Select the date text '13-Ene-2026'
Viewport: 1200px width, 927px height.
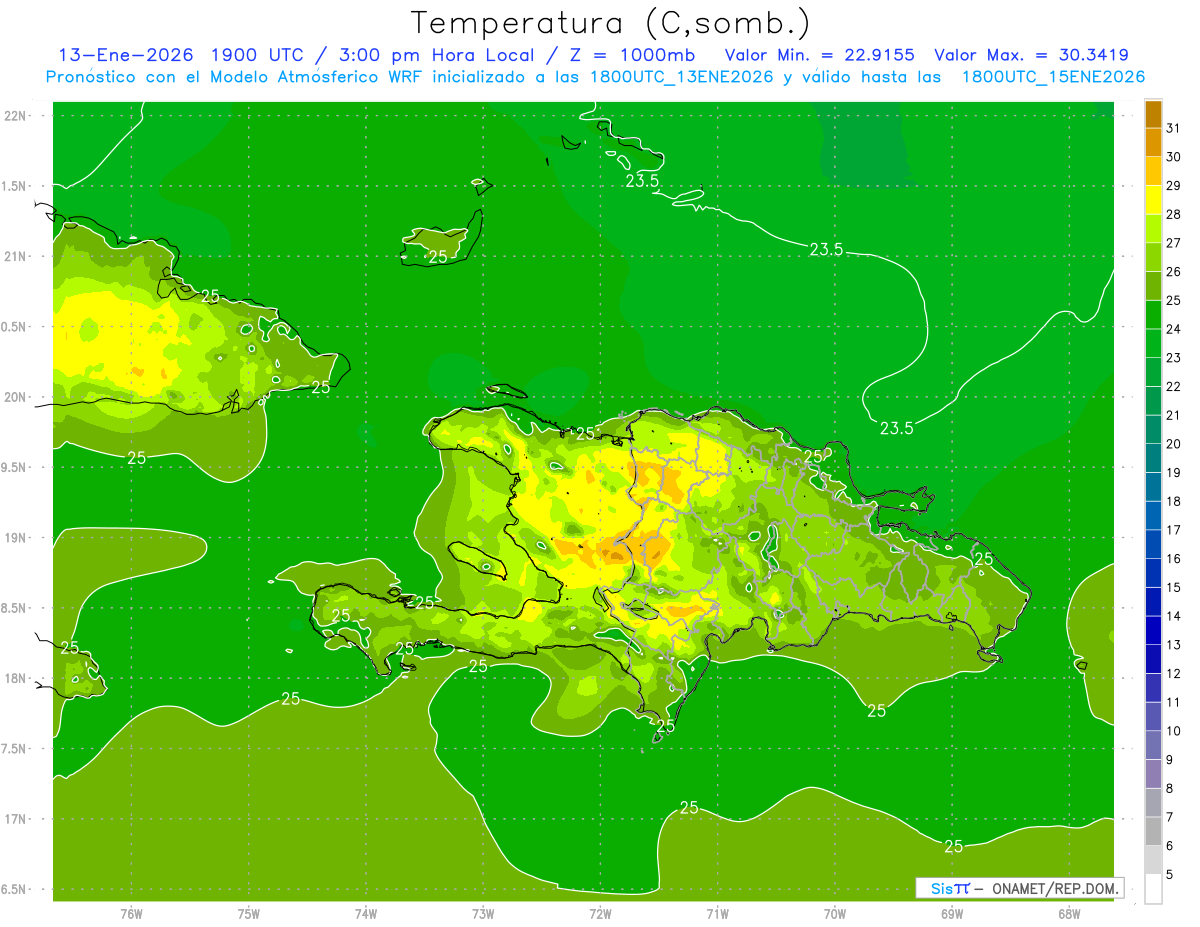tap(125, 55)
